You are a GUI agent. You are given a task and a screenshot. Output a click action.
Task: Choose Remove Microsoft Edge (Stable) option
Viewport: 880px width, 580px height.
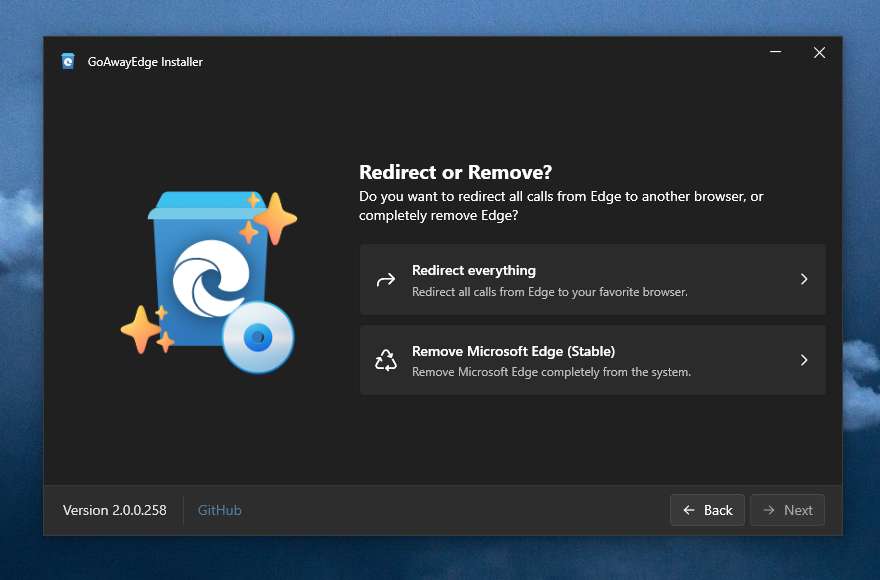[593, 360]
